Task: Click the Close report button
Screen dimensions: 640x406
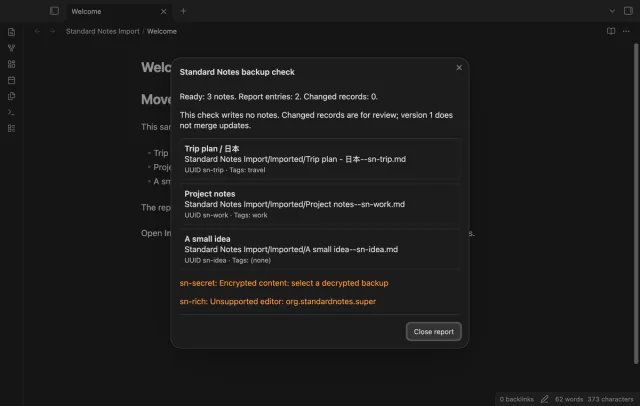Action: pyautogui.click(x=433, y=332)
